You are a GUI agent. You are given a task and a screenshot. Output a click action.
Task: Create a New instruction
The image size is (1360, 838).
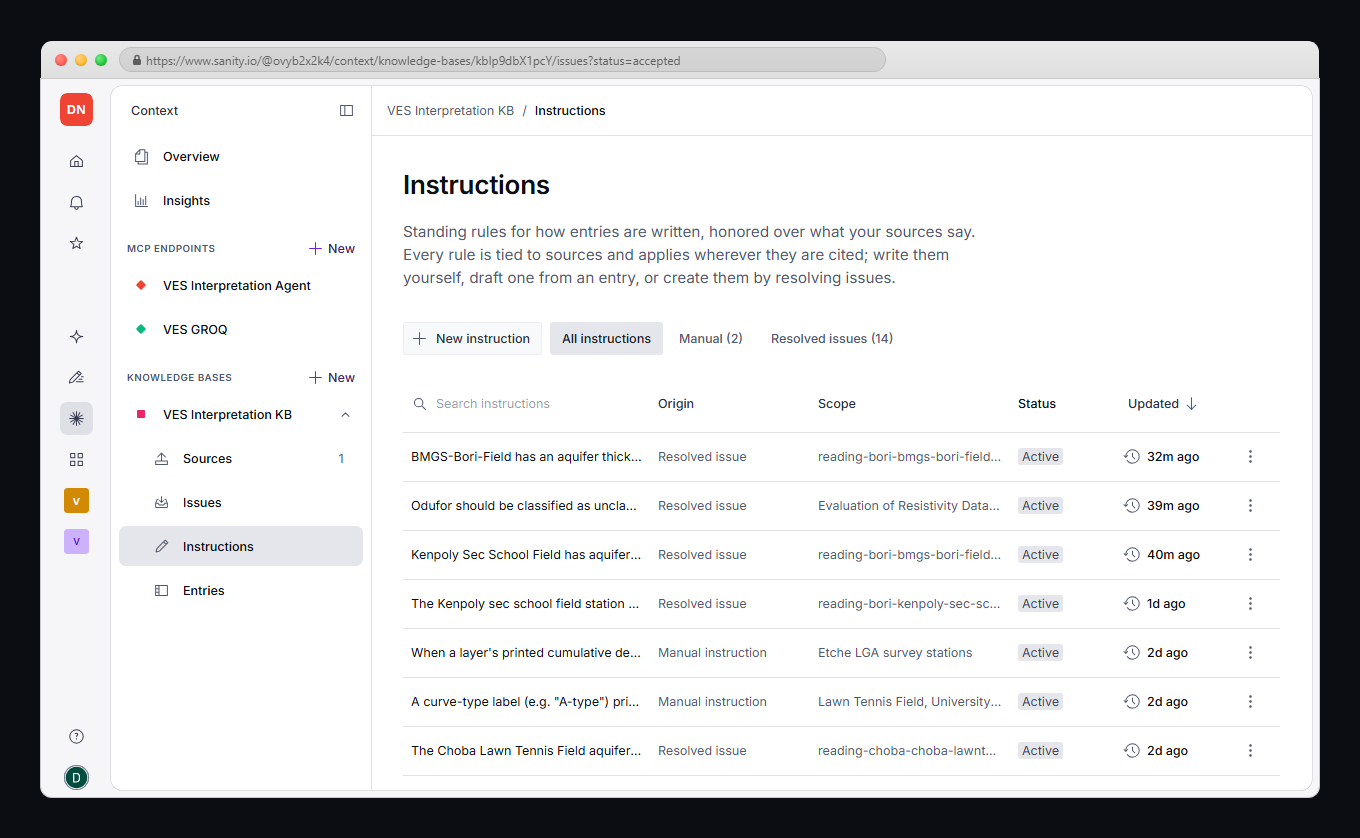tap(472, 339)
